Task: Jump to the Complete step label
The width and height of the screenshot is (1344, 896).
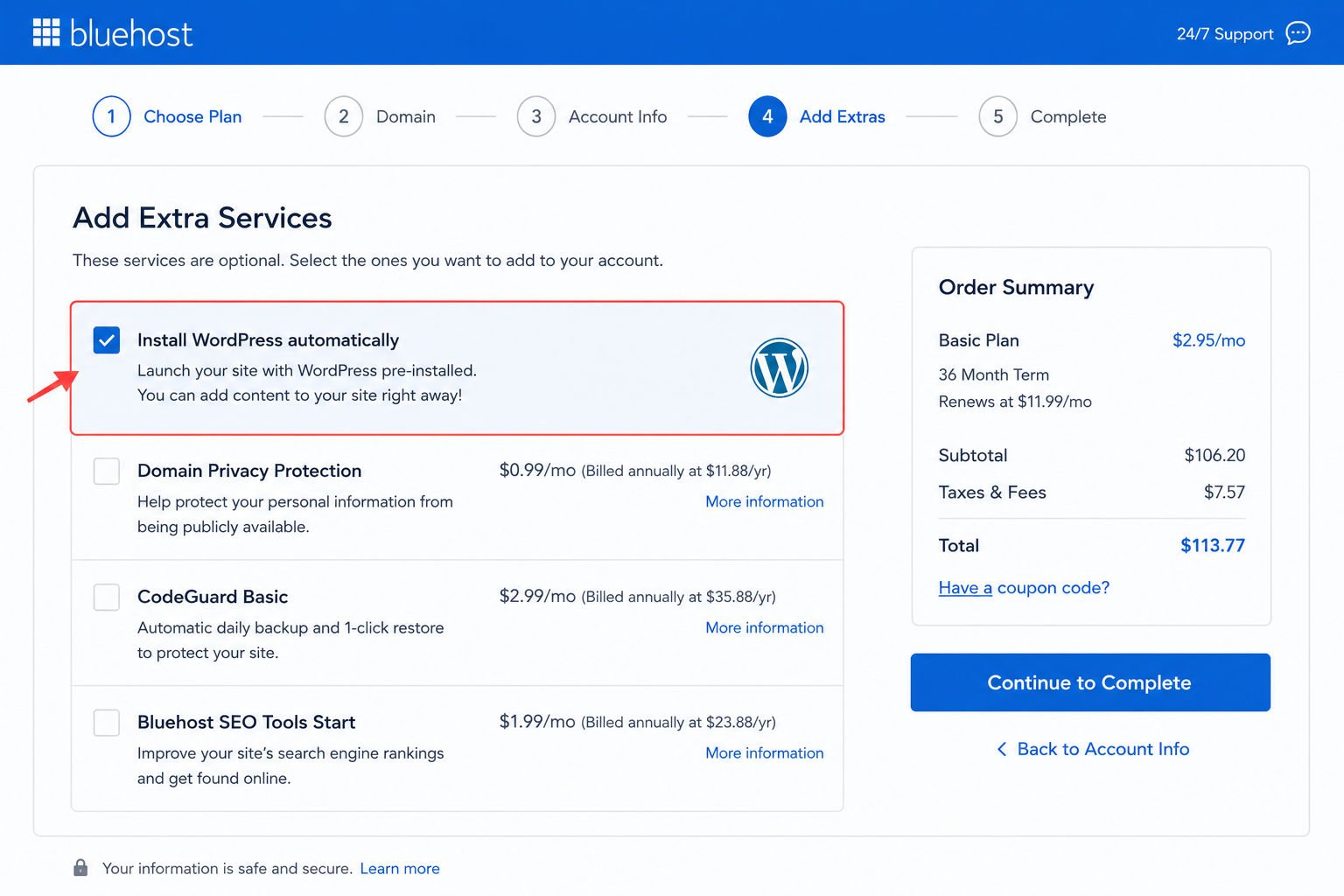Action: point(1068,116)
